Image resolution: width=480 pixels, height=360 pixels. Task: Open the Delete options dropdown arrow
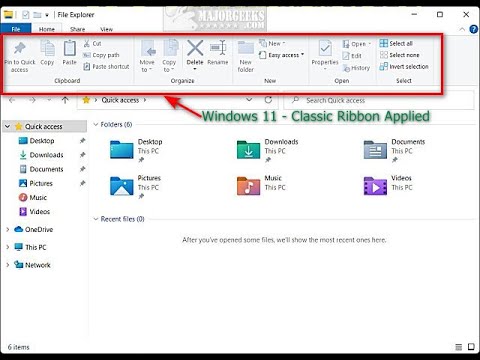(x=195, y=69)
